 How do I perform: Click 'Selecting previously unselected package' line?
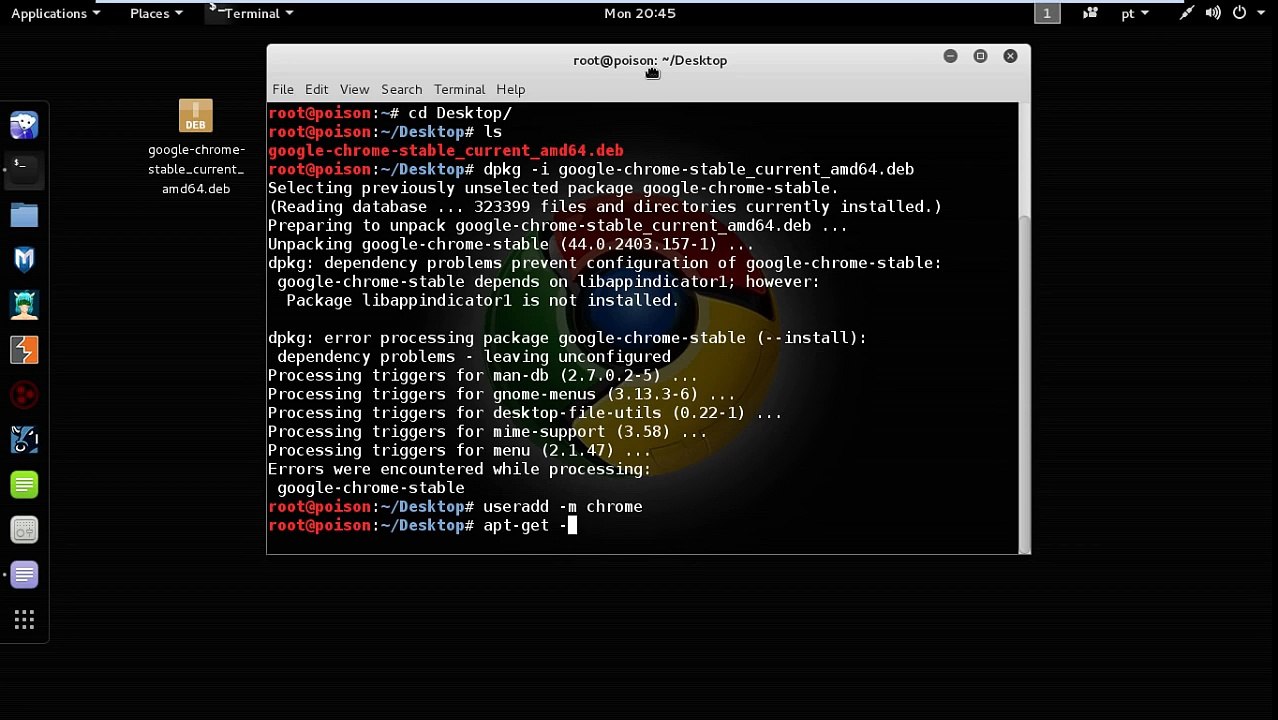tap(553, 188)
